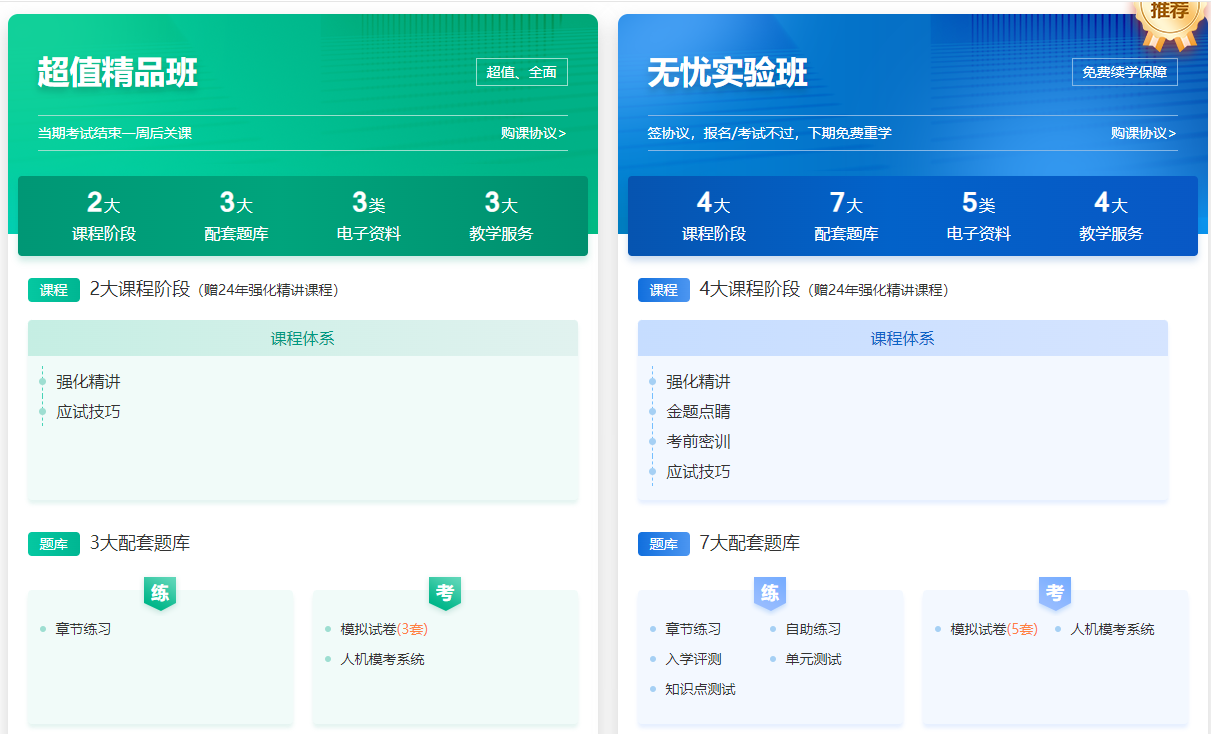Select the blue 课程体系 header tab
This screenshot has height=734, width=1211.
(x=903, y=338)
